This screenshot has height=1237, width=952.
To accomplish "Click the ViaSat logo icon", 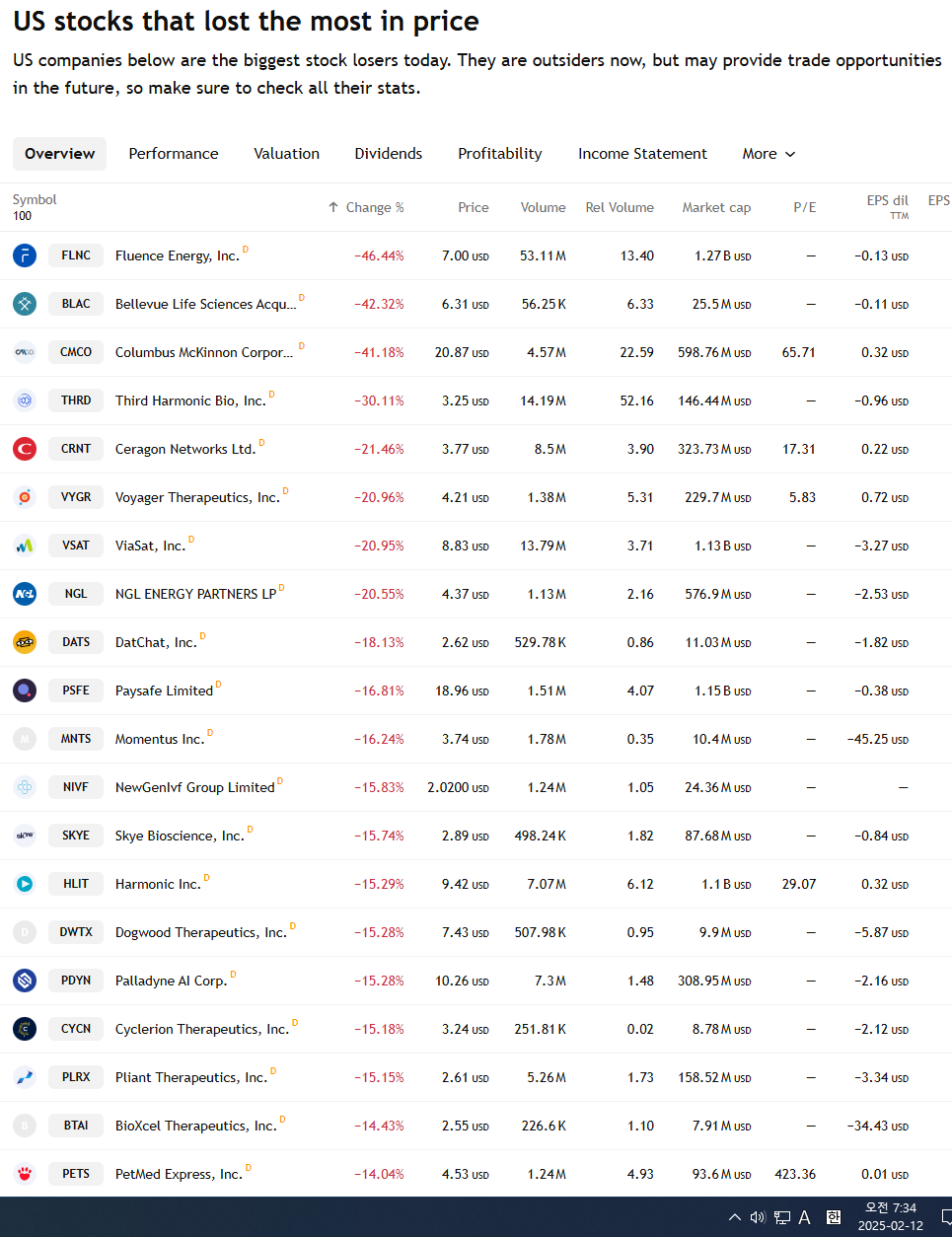I will coord(25,546).
